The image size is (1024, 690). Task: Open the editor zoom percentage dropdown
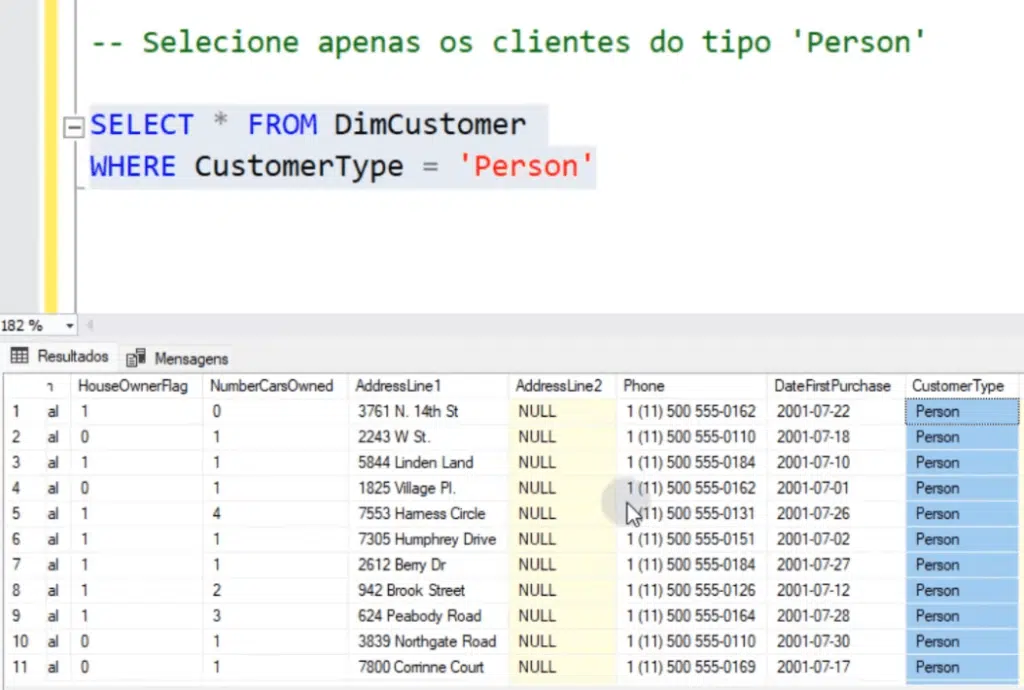(x=69, y=325)
